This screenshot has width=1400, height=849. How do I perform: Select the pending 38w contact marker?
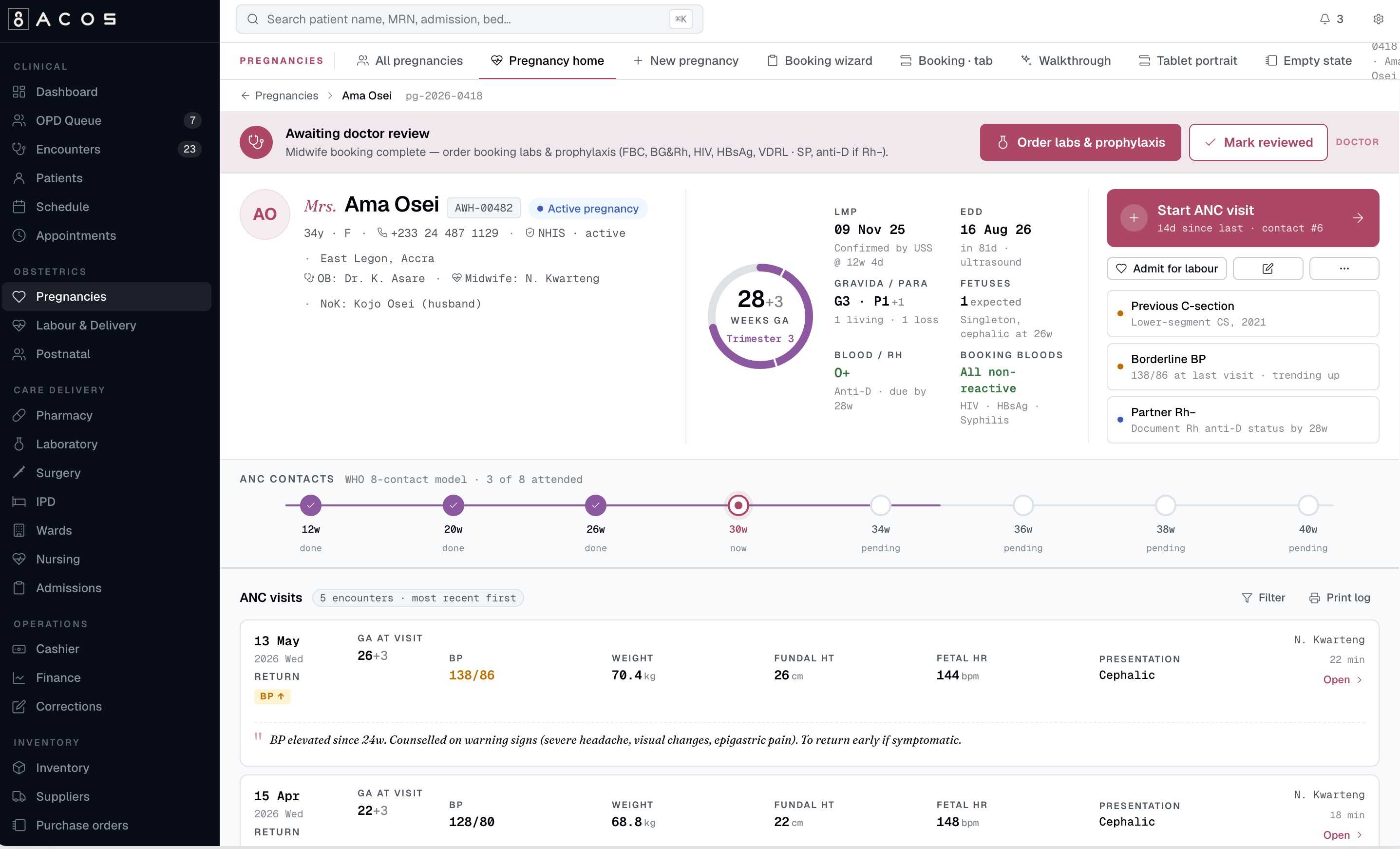click(1165, 505)
